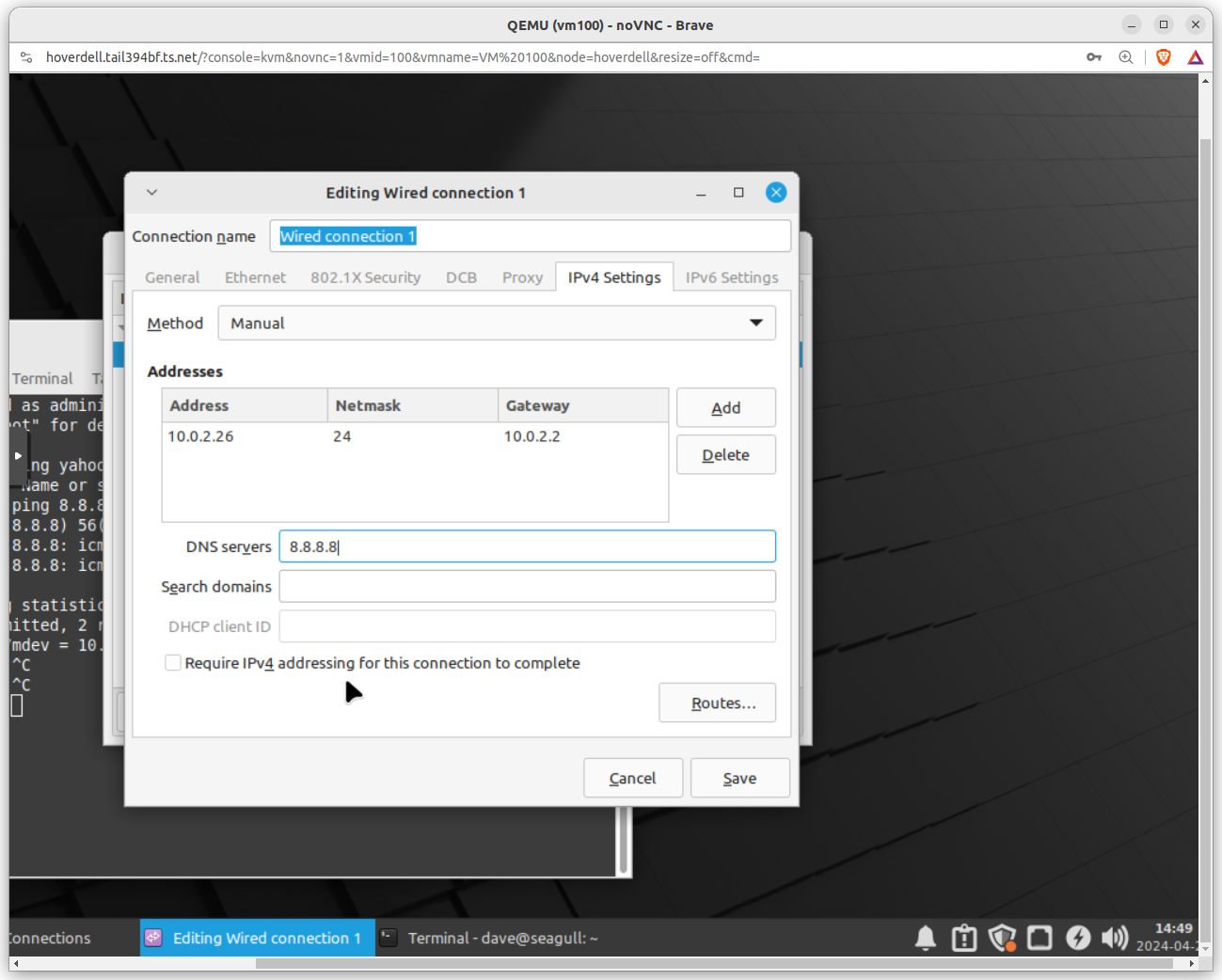Click the browser scrollbar right arrow

tap(1192, 964)
